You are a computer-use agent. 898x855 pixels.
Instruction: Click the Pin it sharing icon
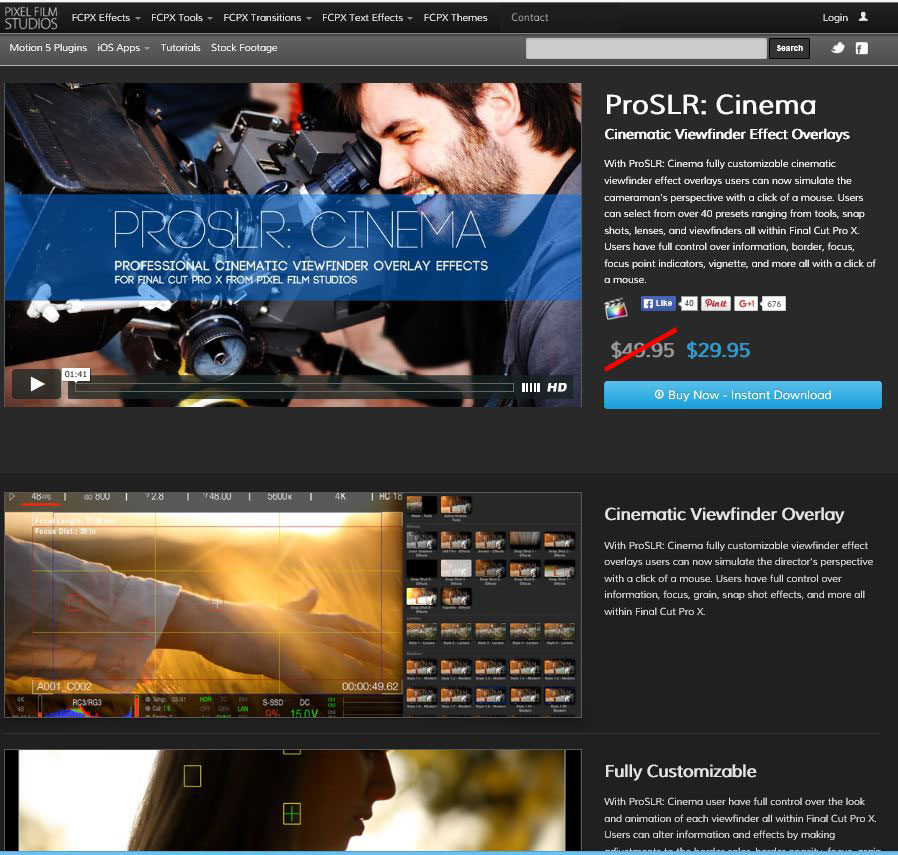[x=715, y=304]
